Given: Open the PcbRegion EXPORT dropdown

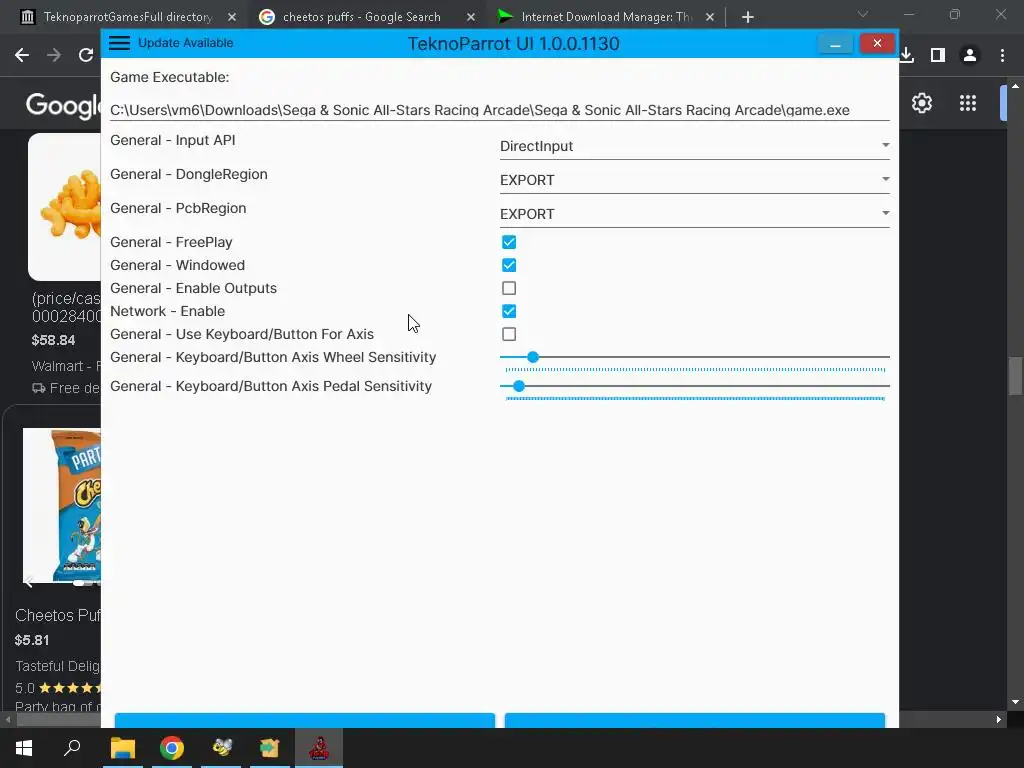Looking at the screenshot, I should (x=694, y=214).
